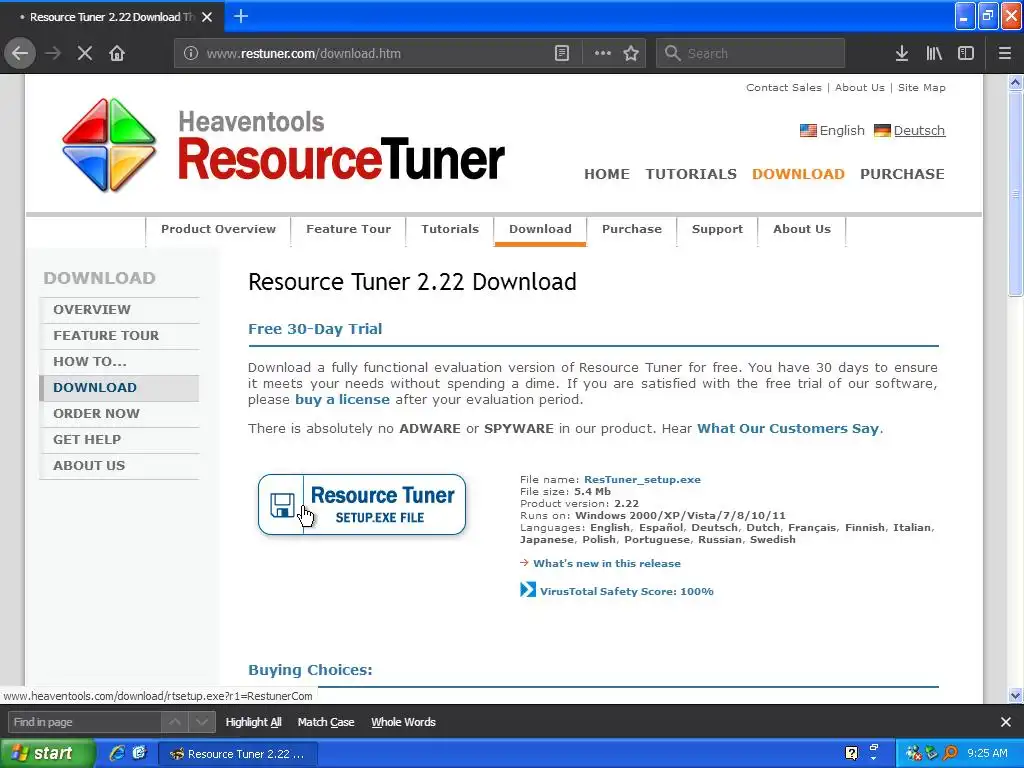Image resolution: width=1024 pixels, height=768 pixels.
Task: Open HOW TO... in the sidebar
Action: [x=119, y=362]
